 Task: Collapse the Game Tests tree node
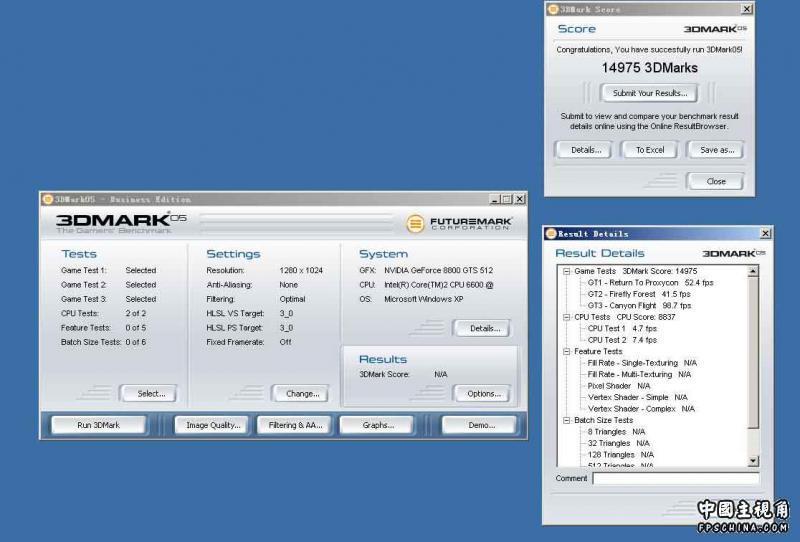click(x=566, y=272)
